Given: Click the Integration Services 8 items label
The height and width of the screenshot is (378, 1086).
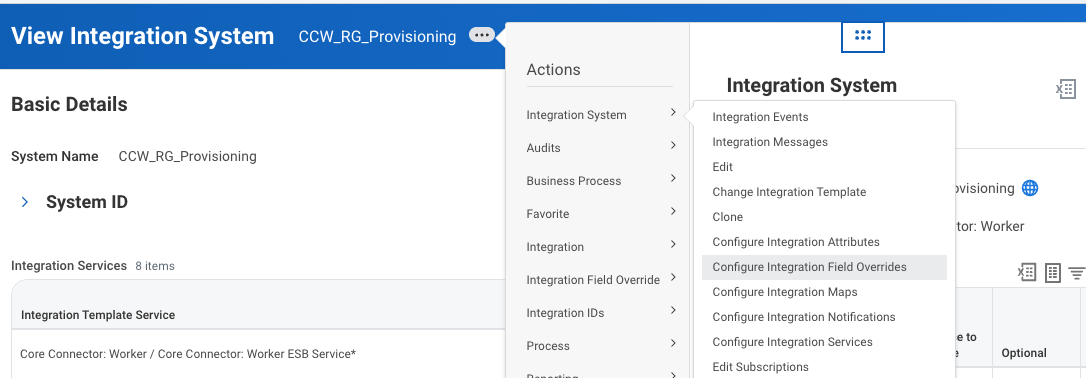Looking at the screenshot, I should (x=93, y=266).
